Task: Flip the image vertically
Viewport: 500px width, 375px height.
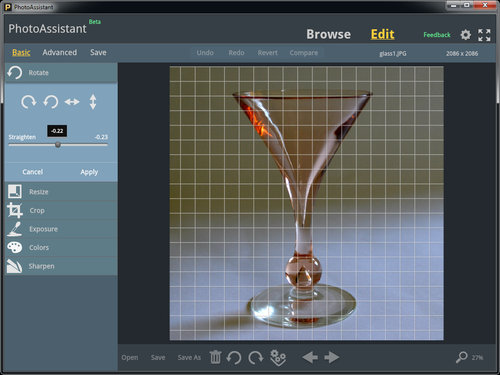Action: click(x=93, y=102)
